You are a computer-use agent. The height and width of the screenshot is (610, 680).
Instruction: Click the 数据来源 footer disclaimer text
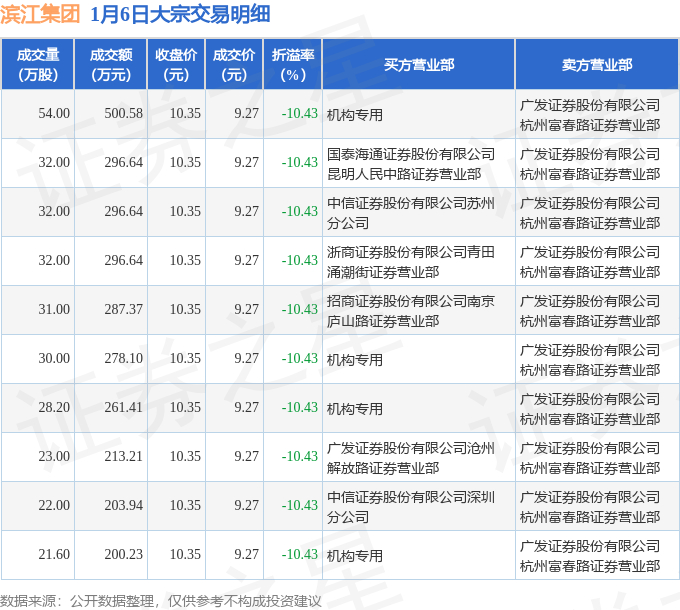click(160, 601)
